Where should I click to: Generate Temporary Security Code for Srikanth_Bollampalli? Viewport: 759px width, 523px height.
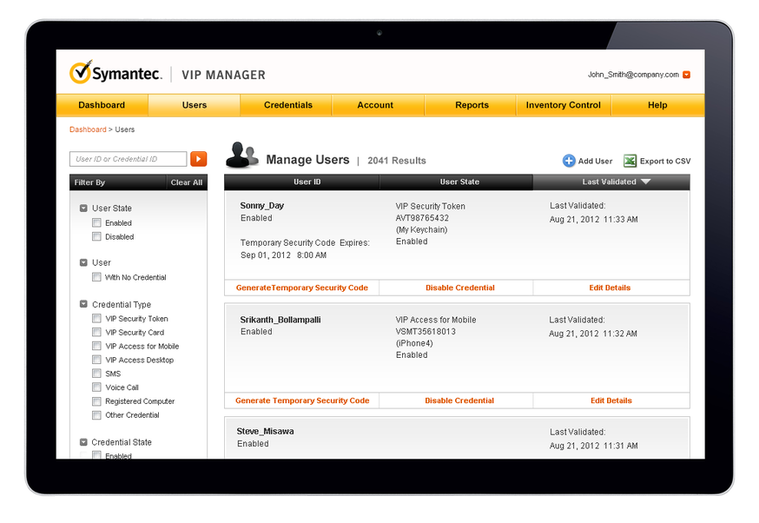302,400
